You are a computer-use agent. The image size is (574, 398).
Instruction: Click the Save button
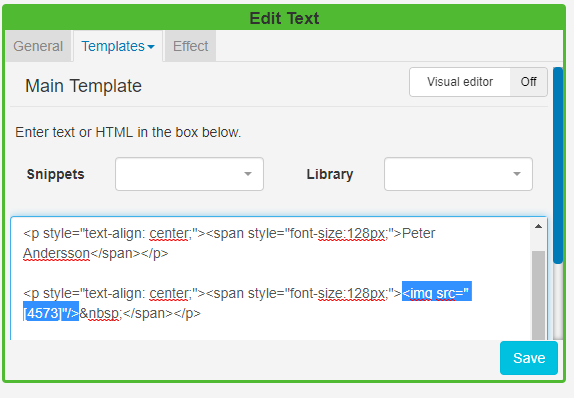529,358
